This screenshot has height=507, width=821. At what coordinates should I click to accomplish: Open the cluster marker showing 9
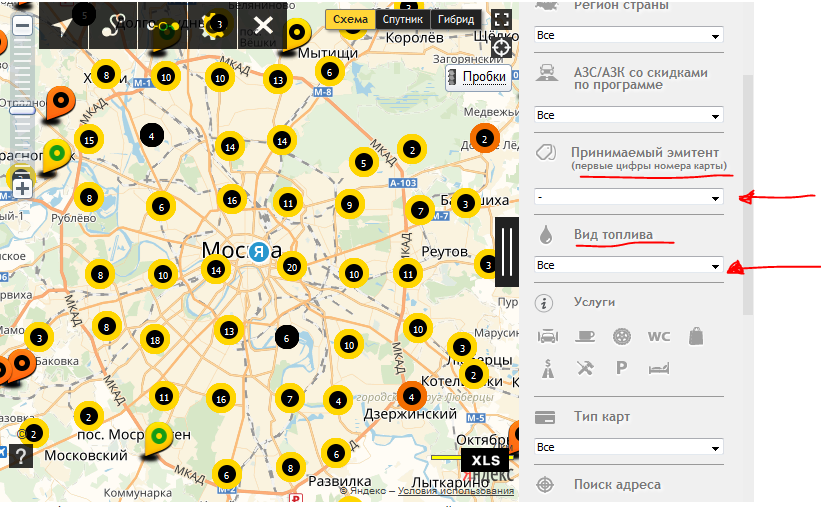tap(349, 204)
